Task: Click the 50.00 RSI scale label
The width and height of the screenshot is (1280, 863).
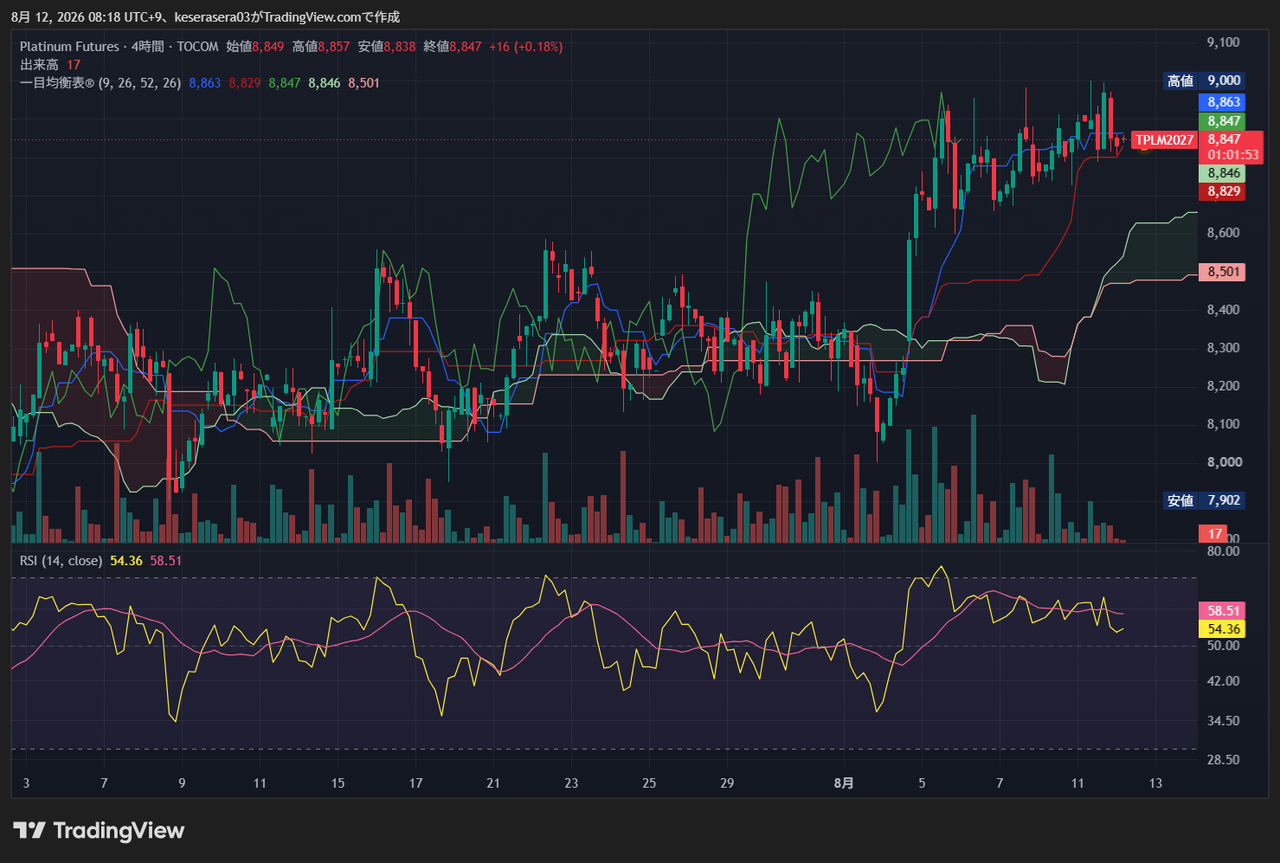Action: 1224,646
